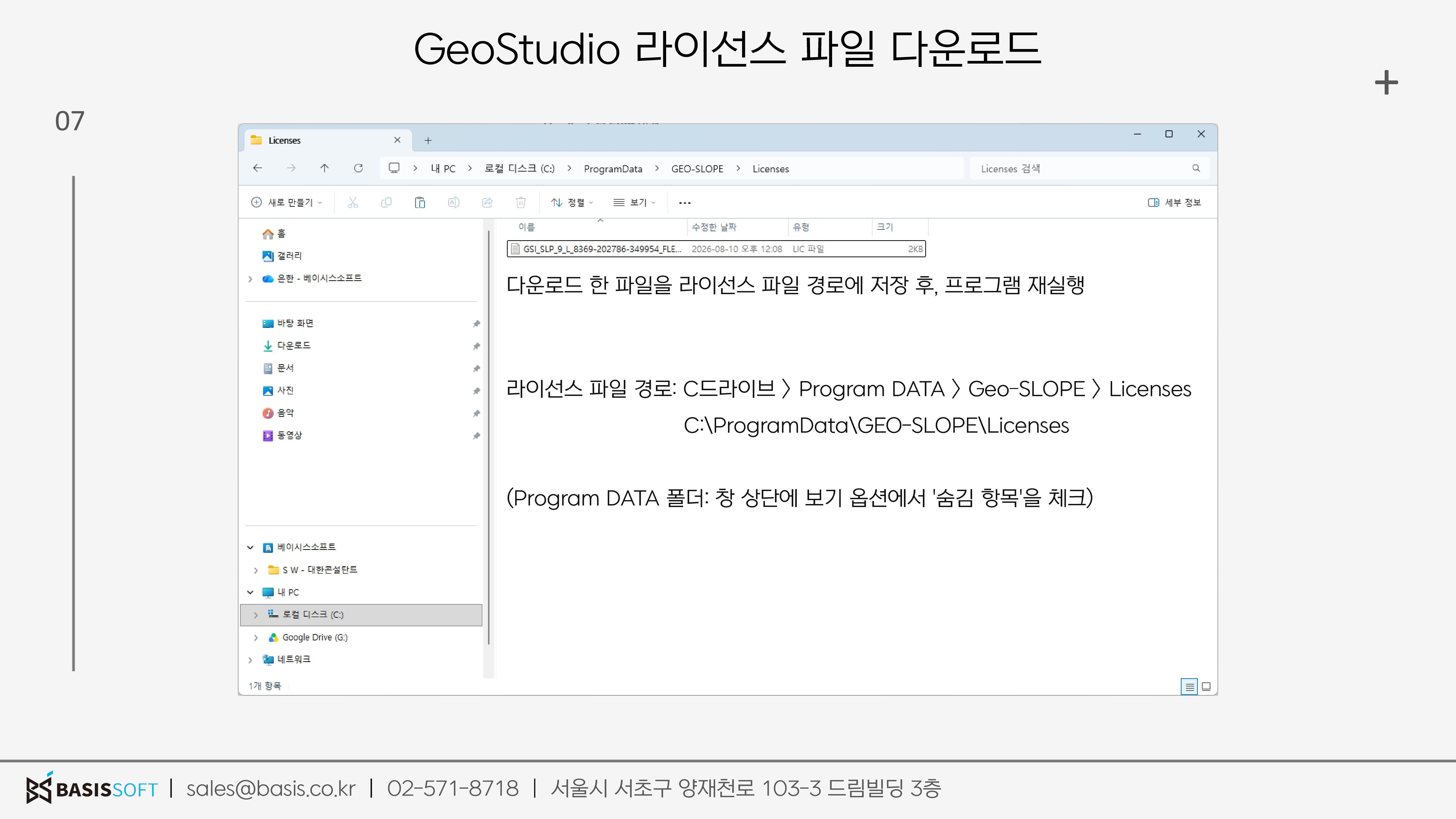Sort by the 이름 column header

(597, 227)
